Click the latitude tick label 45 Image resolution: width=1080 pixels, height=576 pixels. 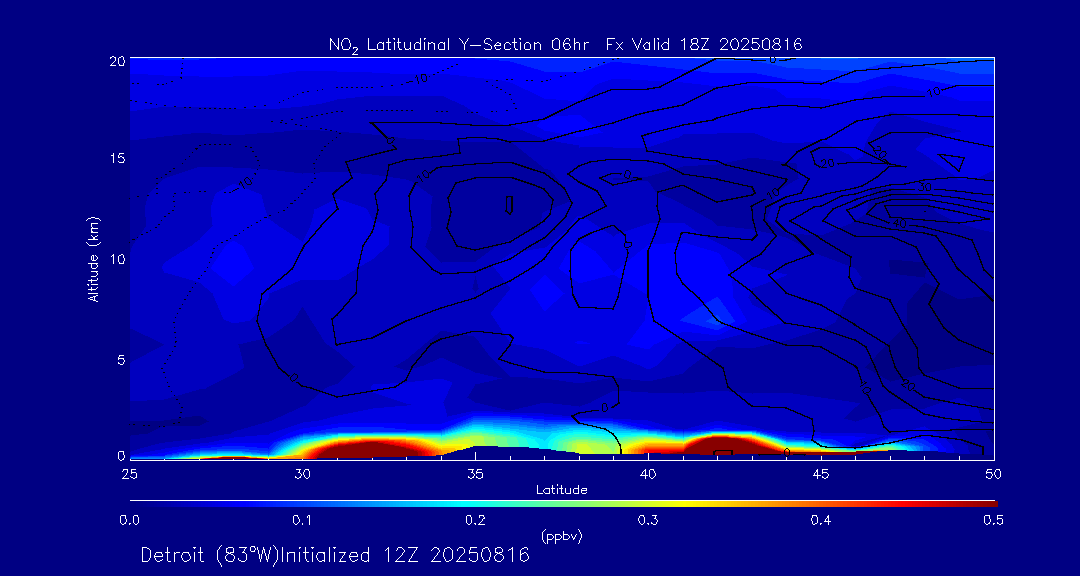pyautogui.click(x=821, y=474)
